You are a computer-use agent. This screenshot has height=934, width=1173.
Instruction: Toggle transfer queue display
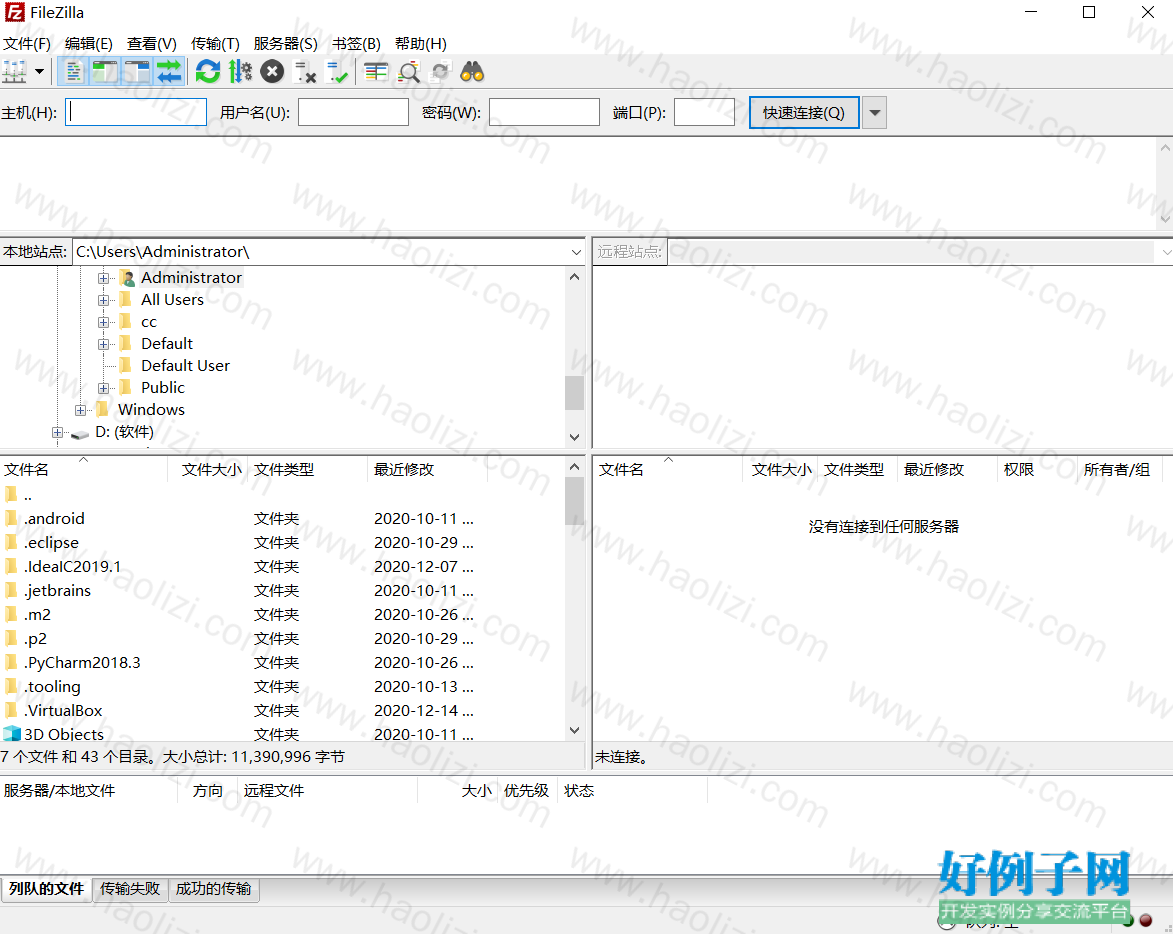169,72
